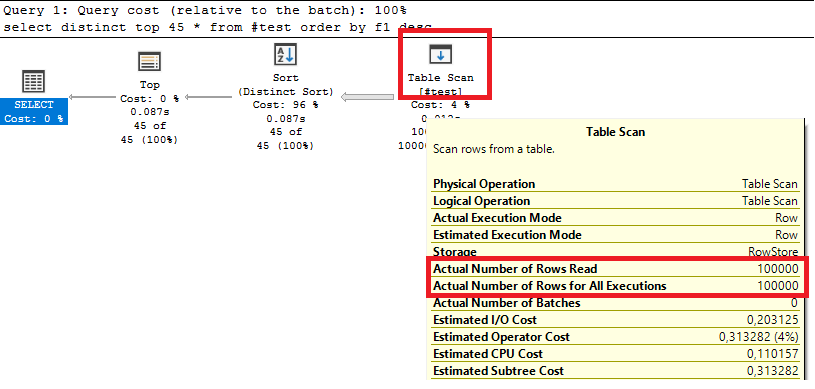Select the Estimated Operator Cost row
This screenshot has height=389, width=815.
pyautogui.click(x=615, y=337)
